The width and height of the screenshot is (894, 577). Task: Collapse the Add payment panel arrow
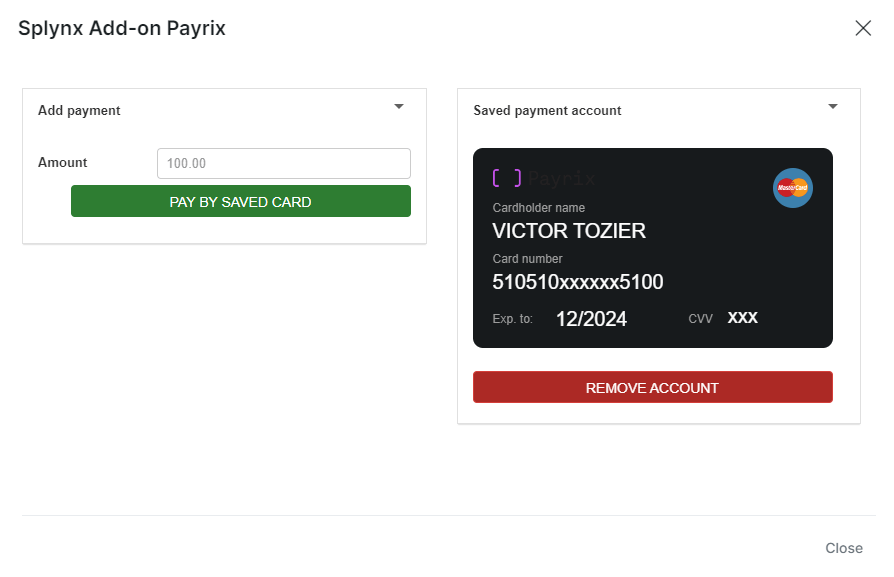coord(399,106)
